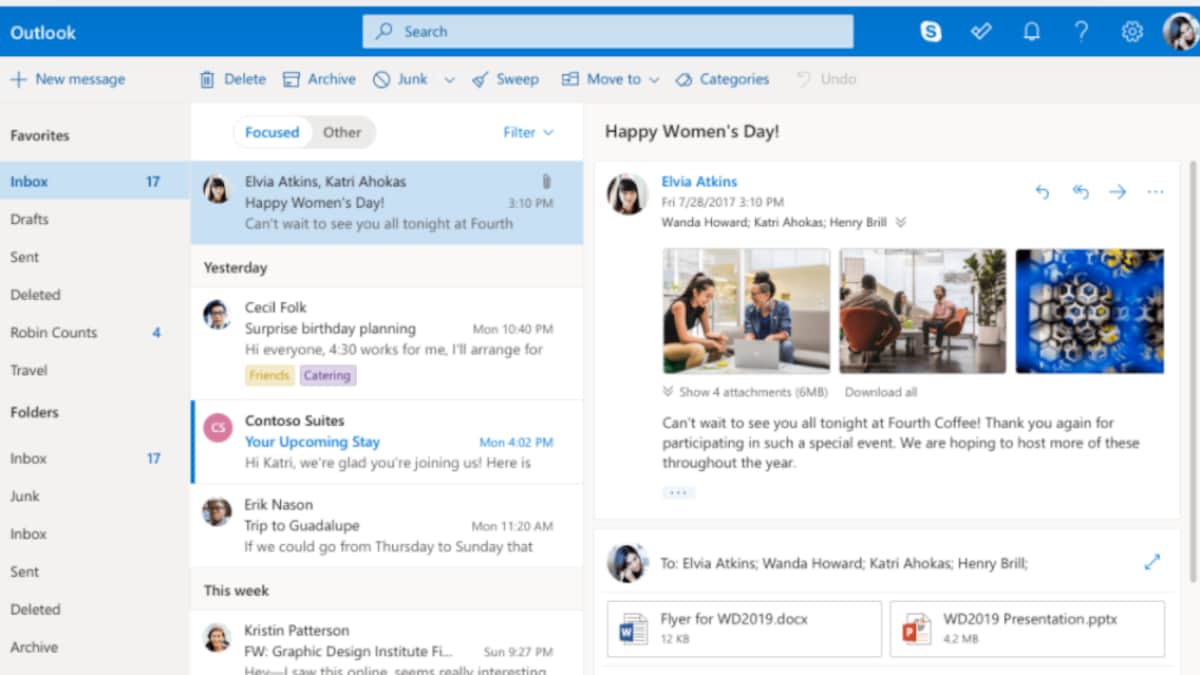Open the Flyer for WD2019.docx attachment
Screen dimensions: 1200x675
pos(743,628)
